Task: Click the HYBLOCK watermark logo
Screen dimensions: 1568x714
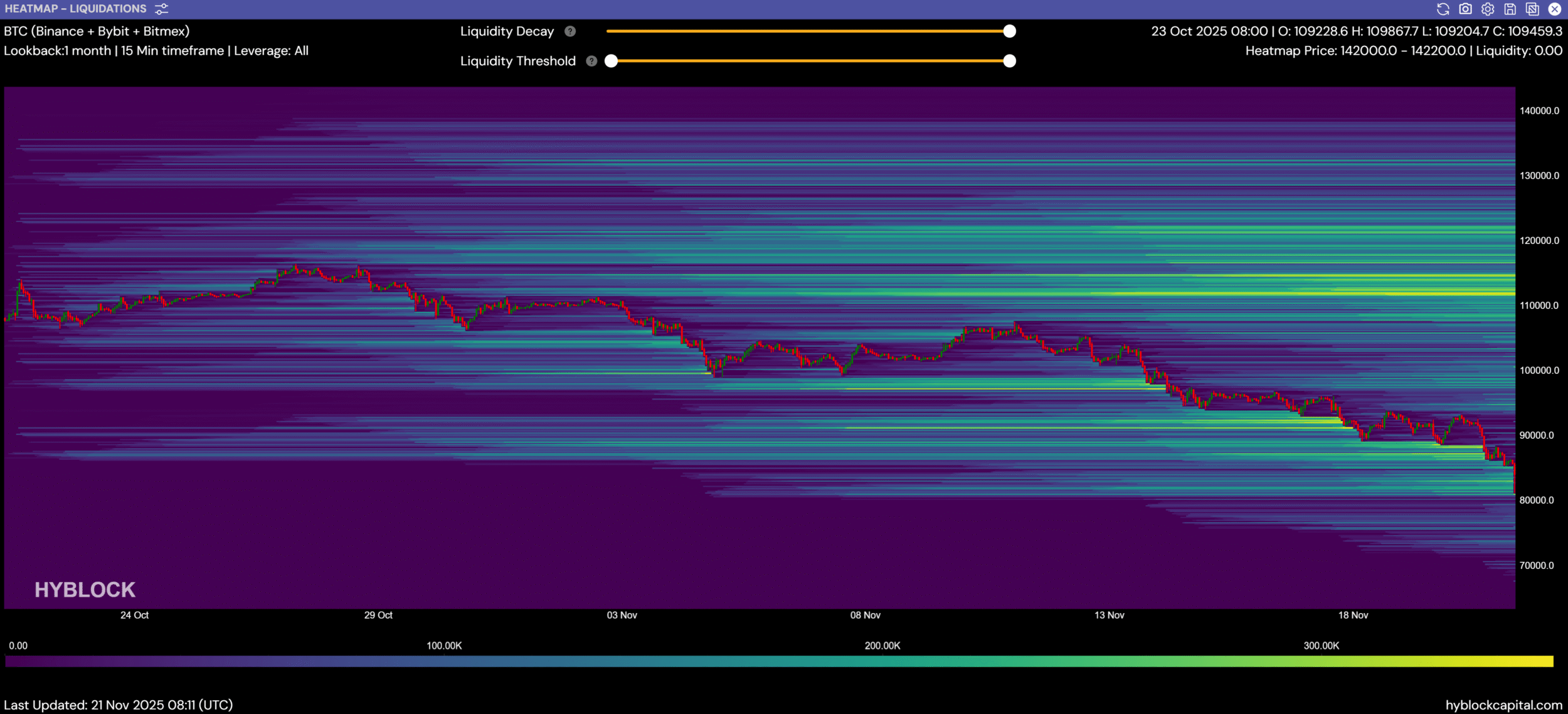Action: pyautogui.click(x=85, y=590)
